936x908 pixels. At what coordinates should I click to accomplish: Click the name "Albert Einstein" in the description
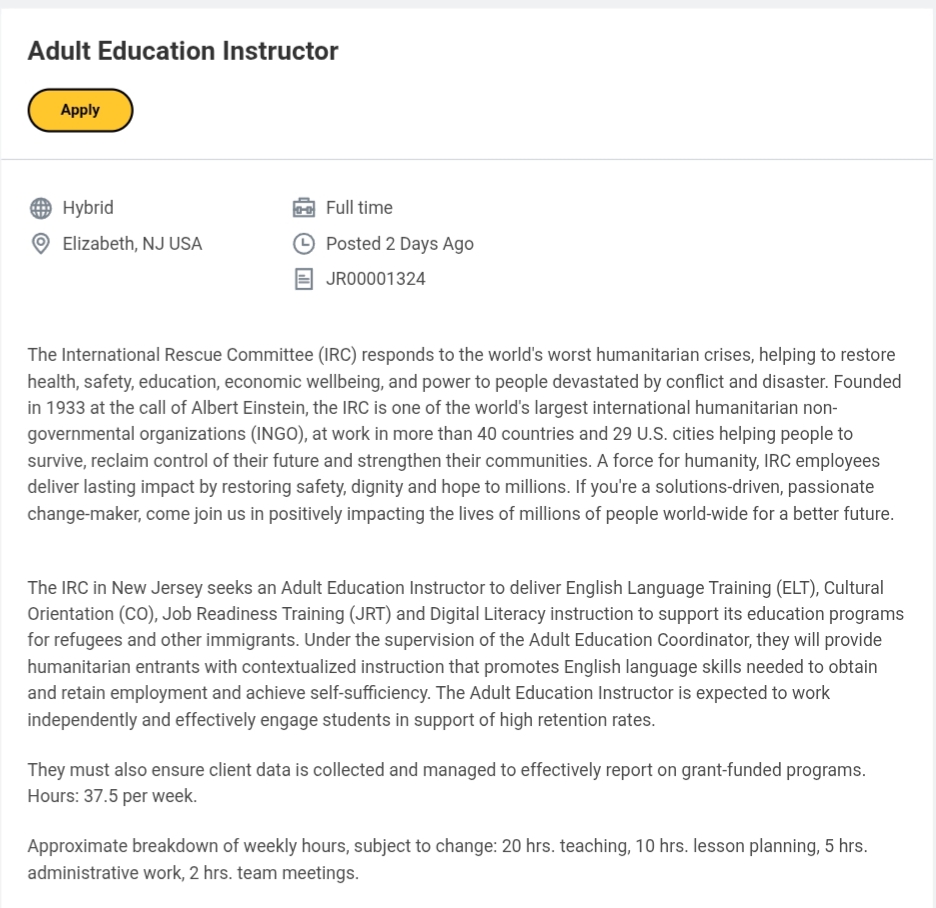tap(247, 408)
